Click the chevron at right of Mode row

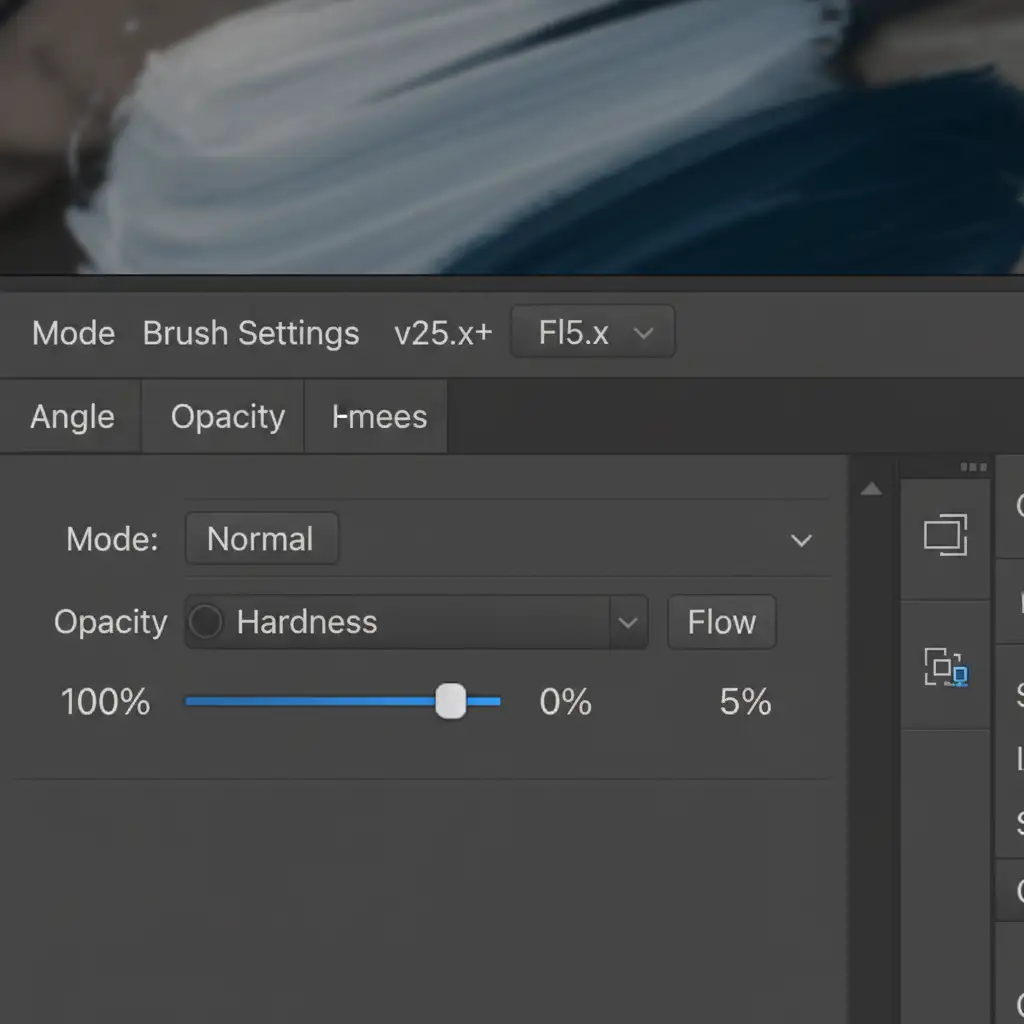pyautogui.click(x=801, y=541)
